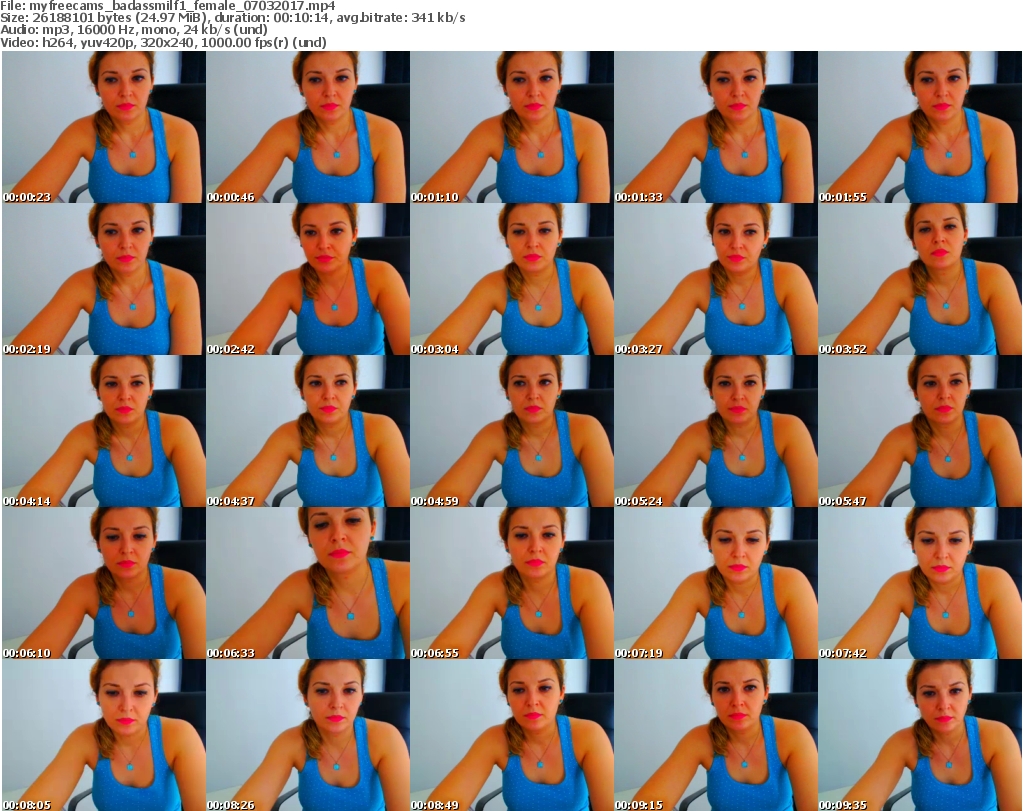The image size is (1024, 811).
Task: Click the 00:03:27 thumbnail
Action: pos(716,279)
